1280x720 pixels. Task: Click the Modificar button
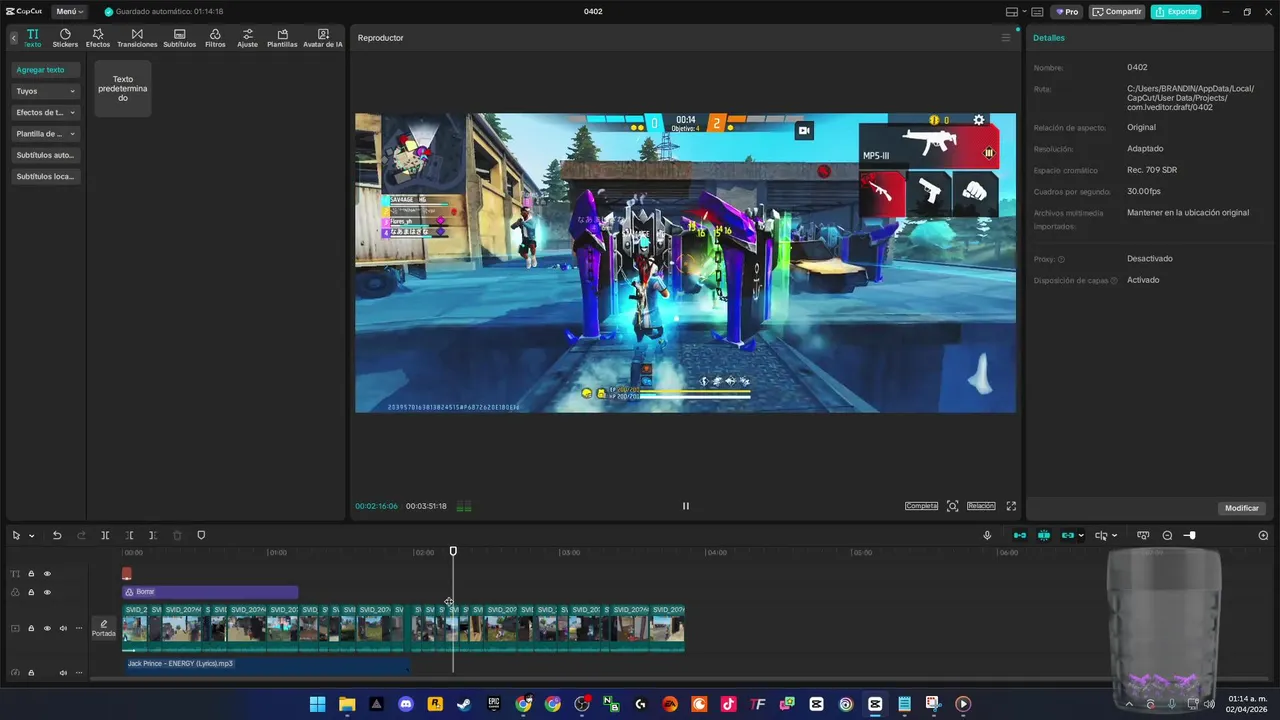[x=1242, y=508]
